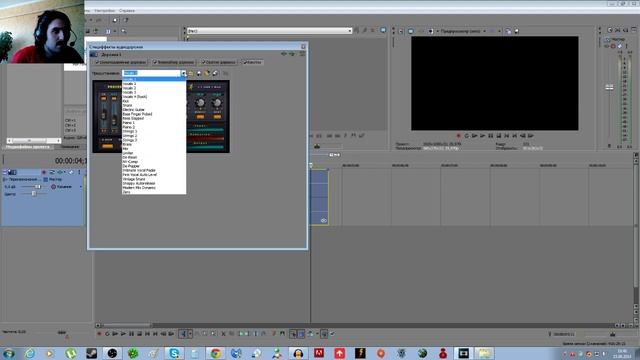Play from start in the timeline transport
The width and height of the screenshot is (640, 360).
coord(115,334)
